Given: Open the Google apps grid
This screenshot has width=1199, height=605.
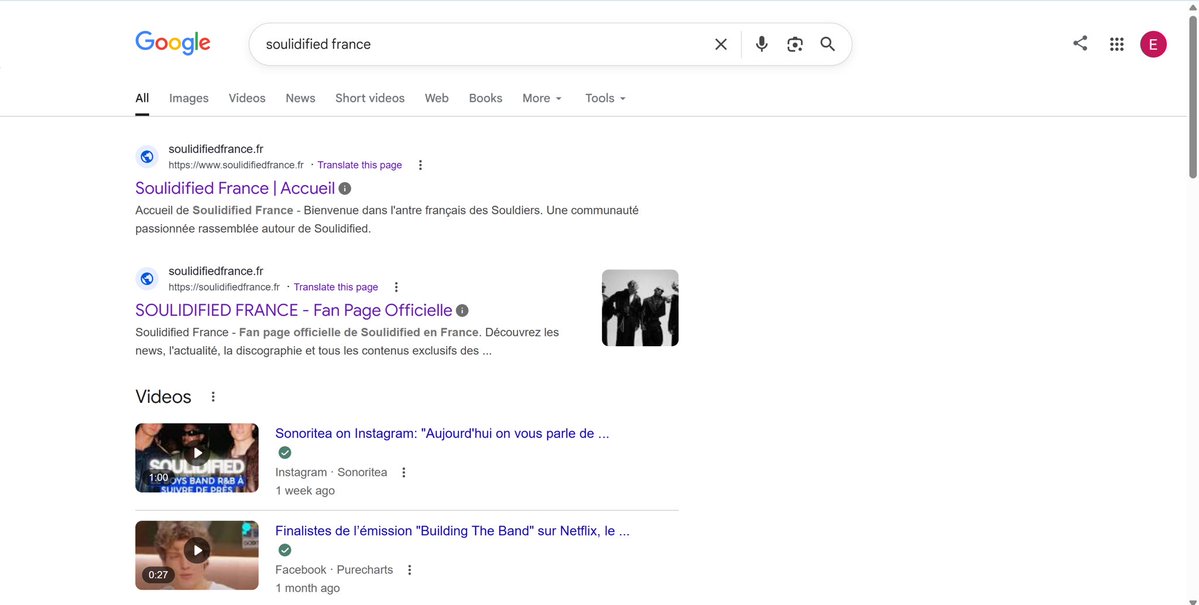Looking at the screenshot, I should coord(1116,44).
